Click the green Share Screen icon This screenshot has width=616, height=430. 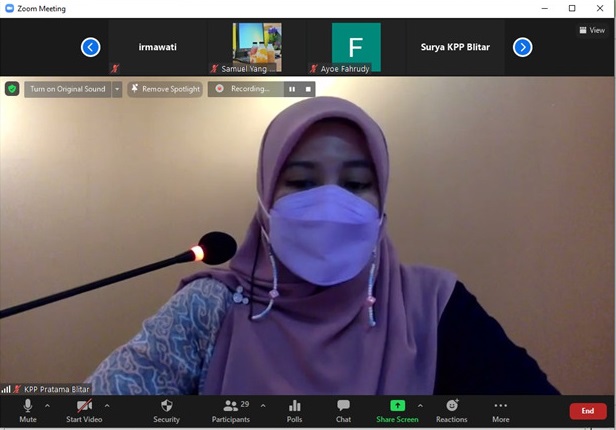[397, 406]
